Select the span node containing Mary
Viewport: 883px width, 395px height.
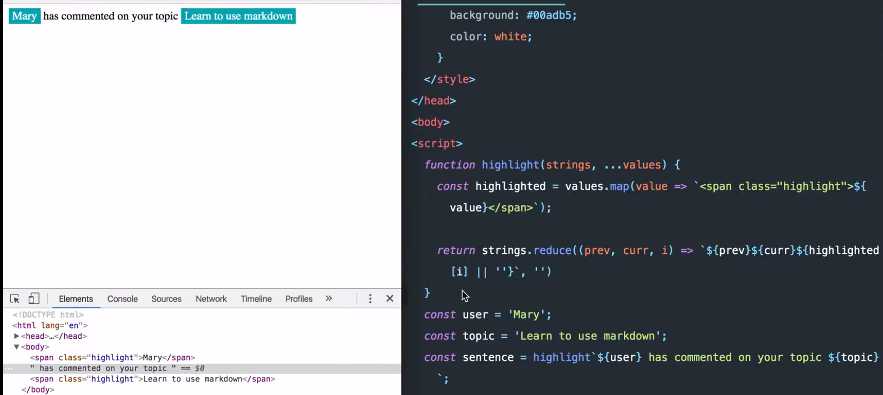[113, 357]
